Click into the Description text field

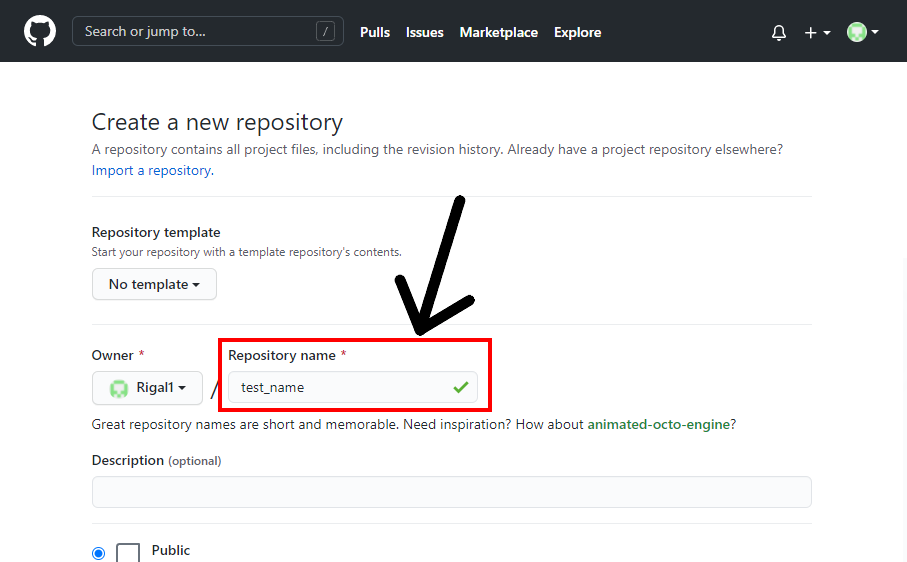click(x=452, y=492)
